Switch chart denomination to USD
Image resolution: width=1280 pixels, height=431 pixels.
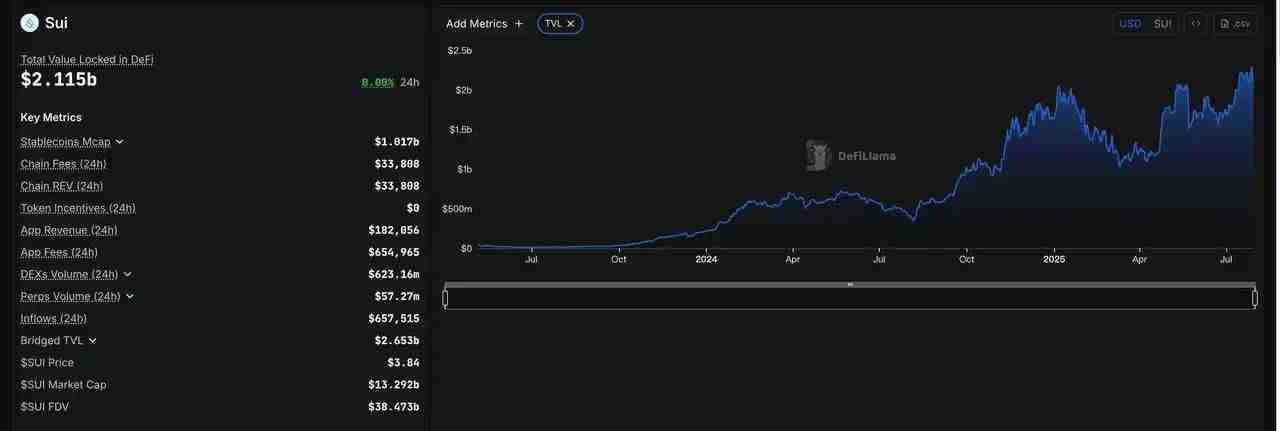(1130, 24)
